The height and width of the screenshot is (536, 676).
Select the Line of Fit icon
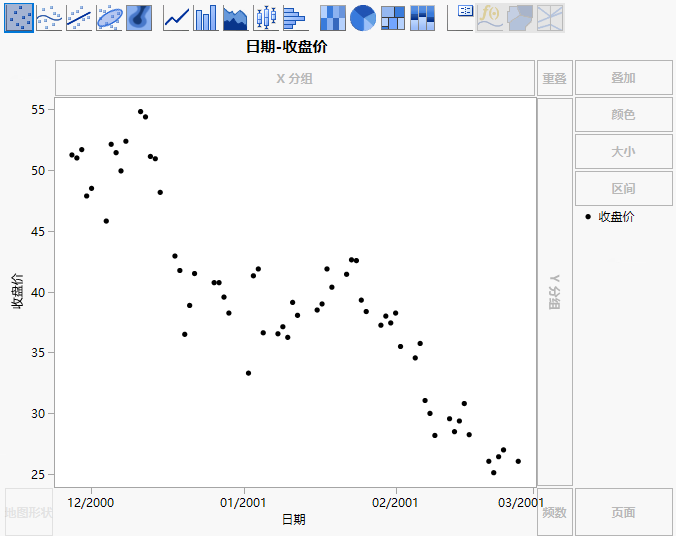click(79, 17)
